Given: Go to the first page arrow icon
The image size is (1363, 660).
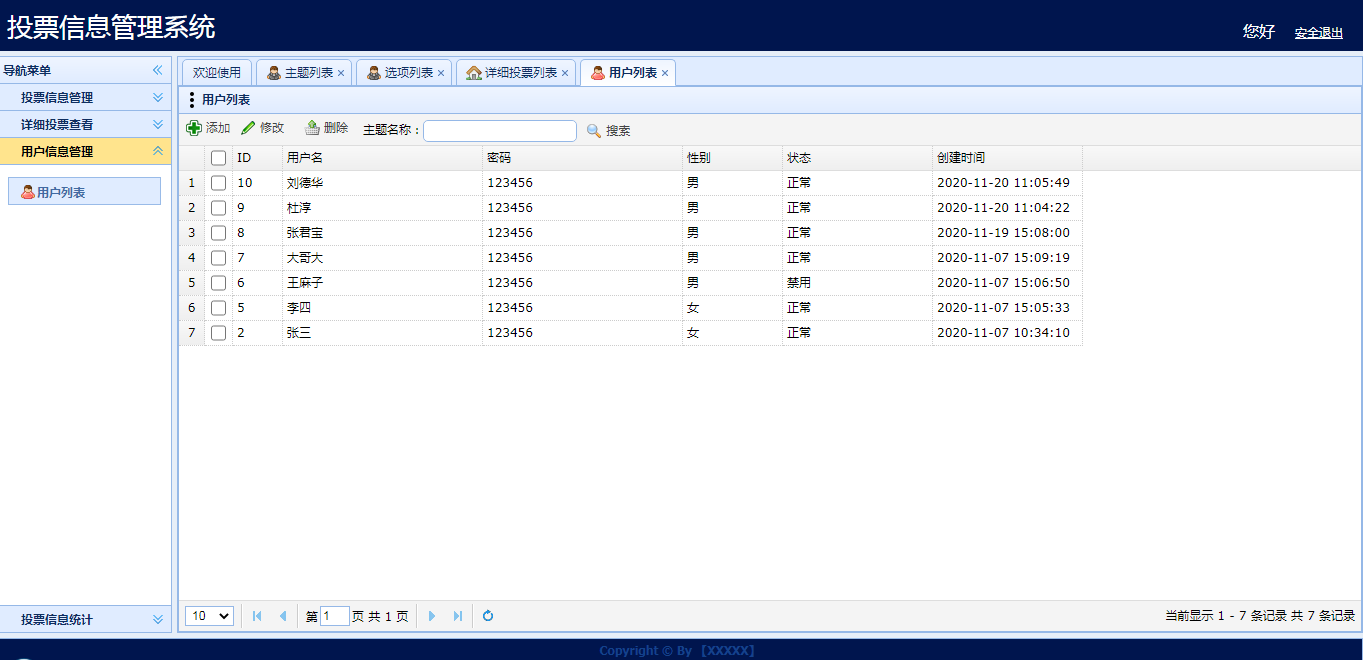Looking at the screenshot, I should (x=257, y=616).
